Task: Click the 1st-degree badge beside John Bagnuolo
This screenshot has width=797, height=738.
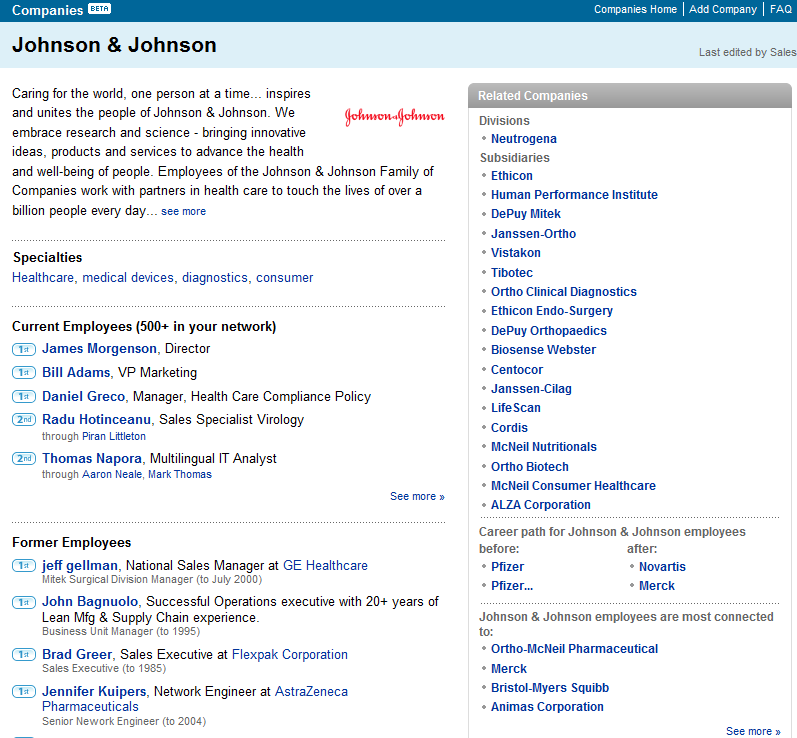Action: [x=24, y=603]
